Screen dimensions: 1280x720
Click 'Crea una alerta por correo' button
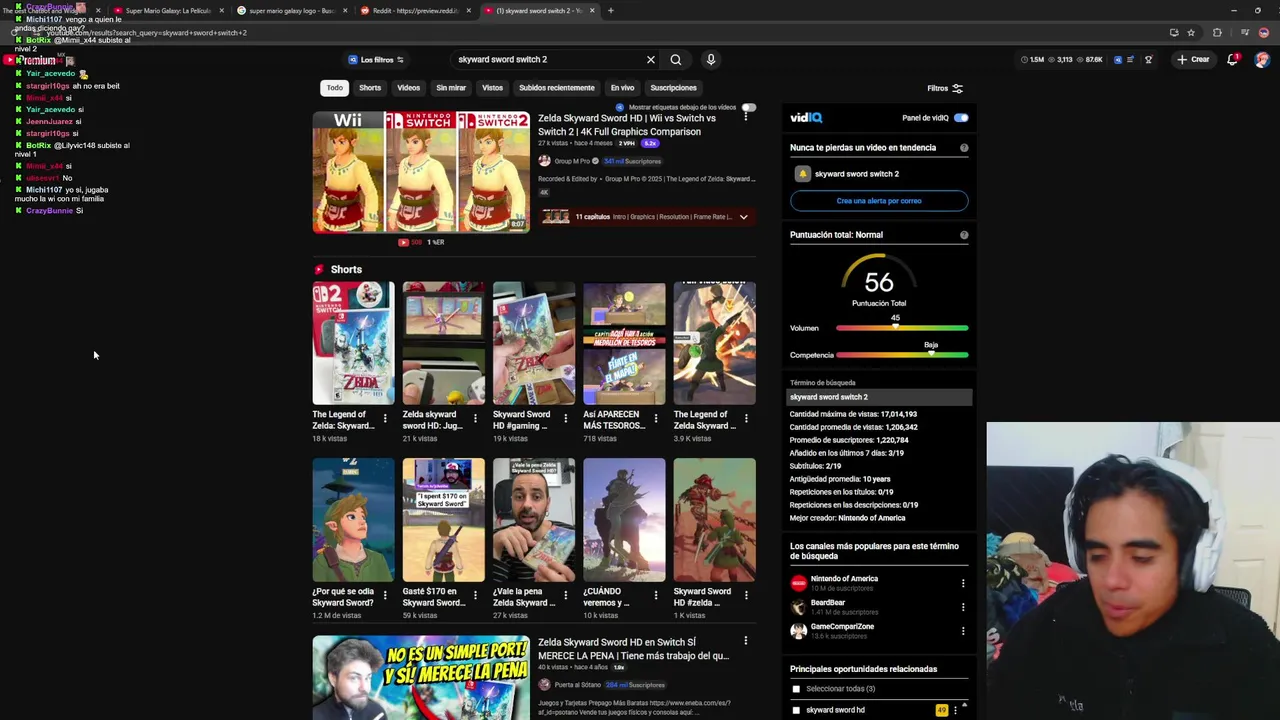tap(879, 201)
